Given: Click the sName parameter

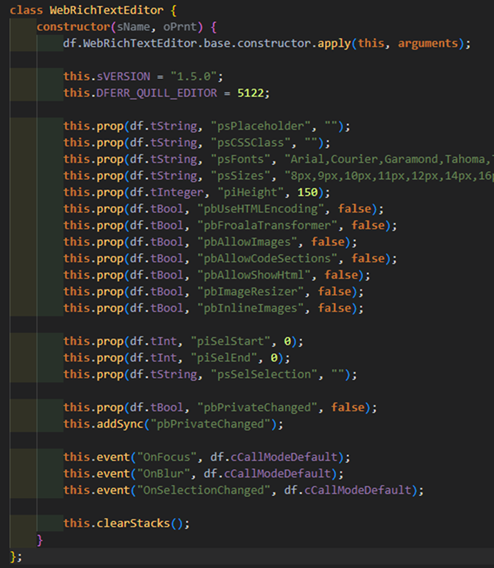Looking at the screenshot, I should coord(133,27).
